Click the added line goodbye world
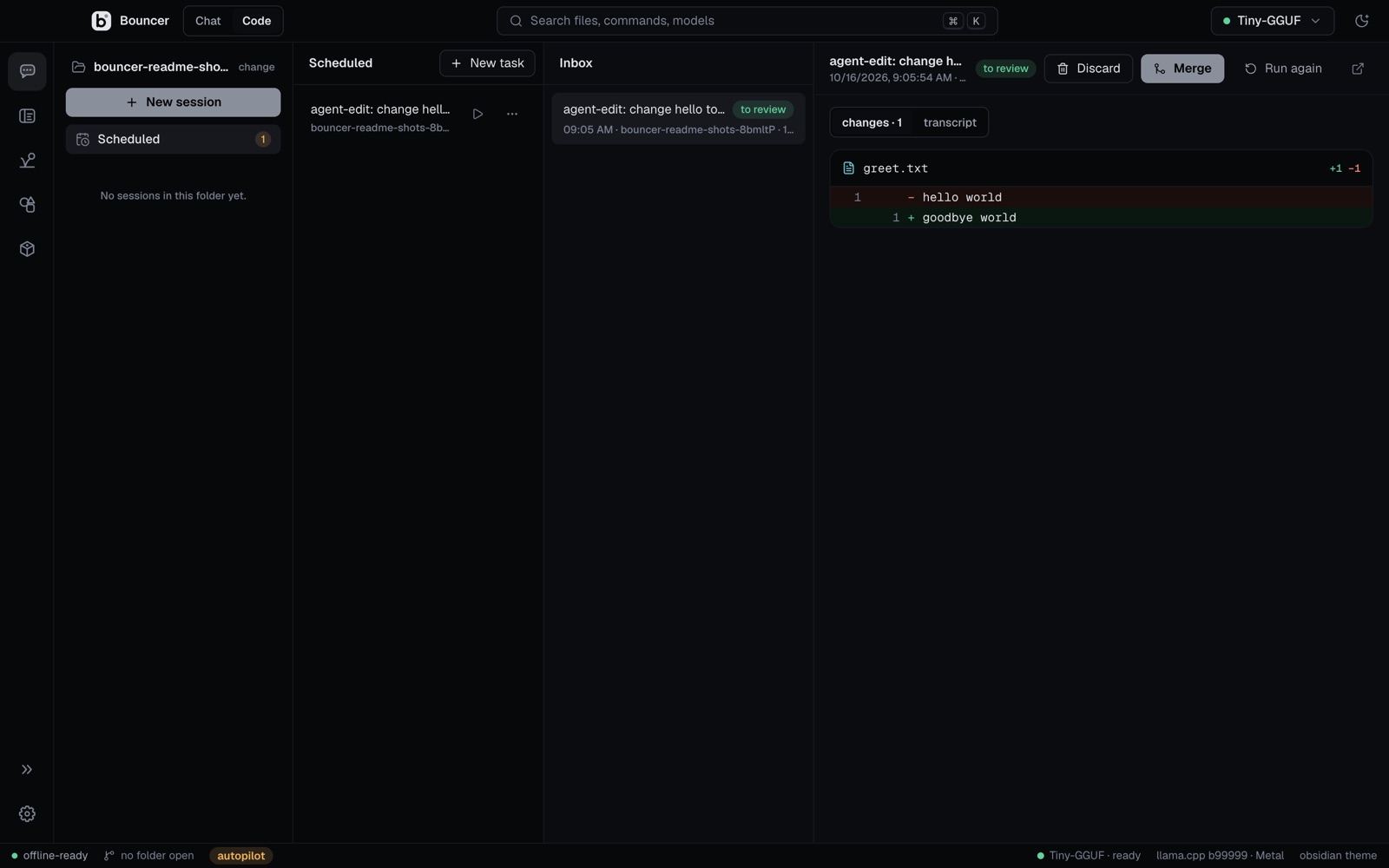The height and width of the screenshot is (868, 1389). (x=1101, y=218)
